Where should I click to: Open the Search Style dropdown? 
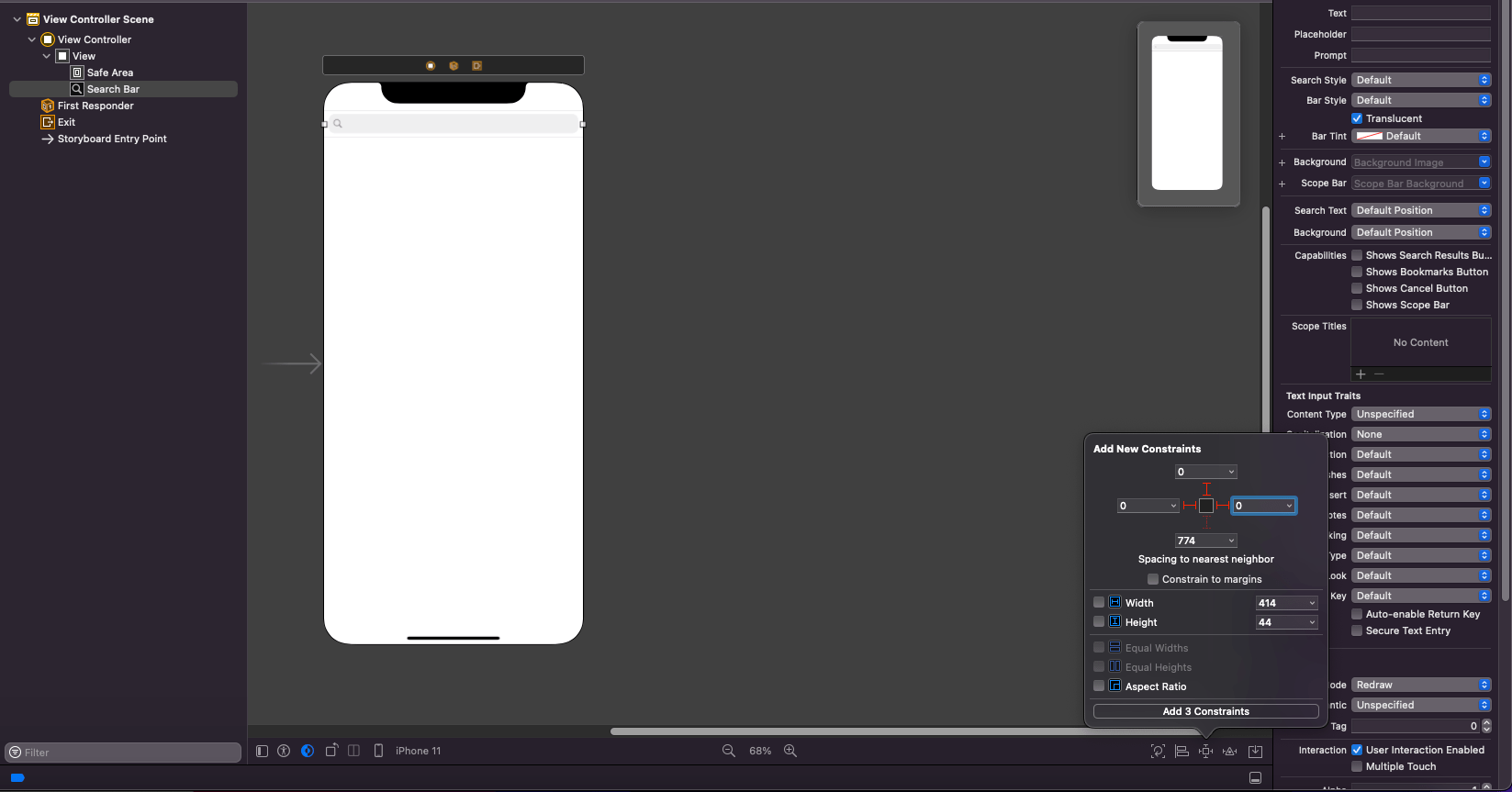point(1421,80)
